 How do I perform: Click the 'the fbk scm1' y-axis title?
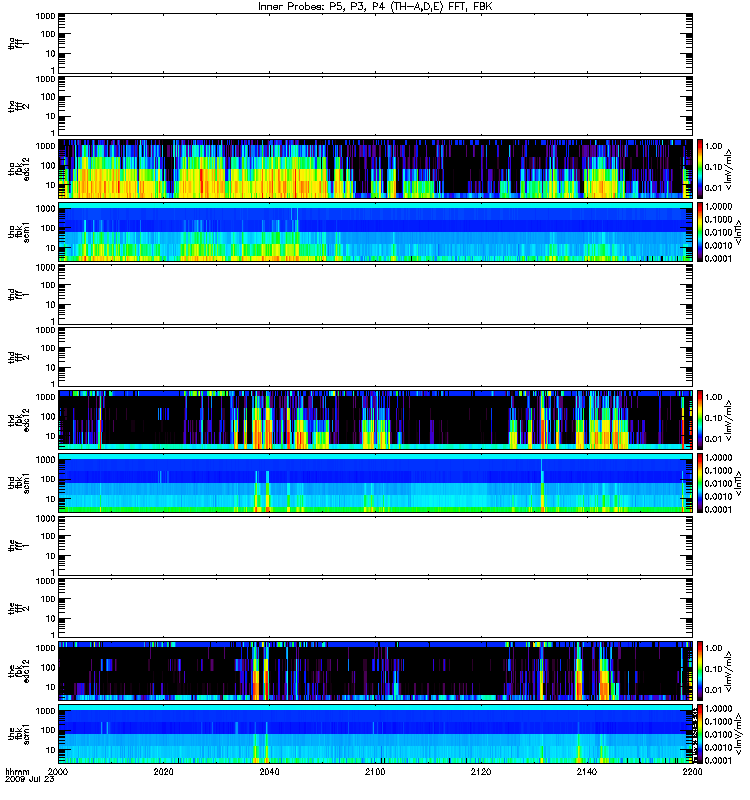click(x=19, y=734)
